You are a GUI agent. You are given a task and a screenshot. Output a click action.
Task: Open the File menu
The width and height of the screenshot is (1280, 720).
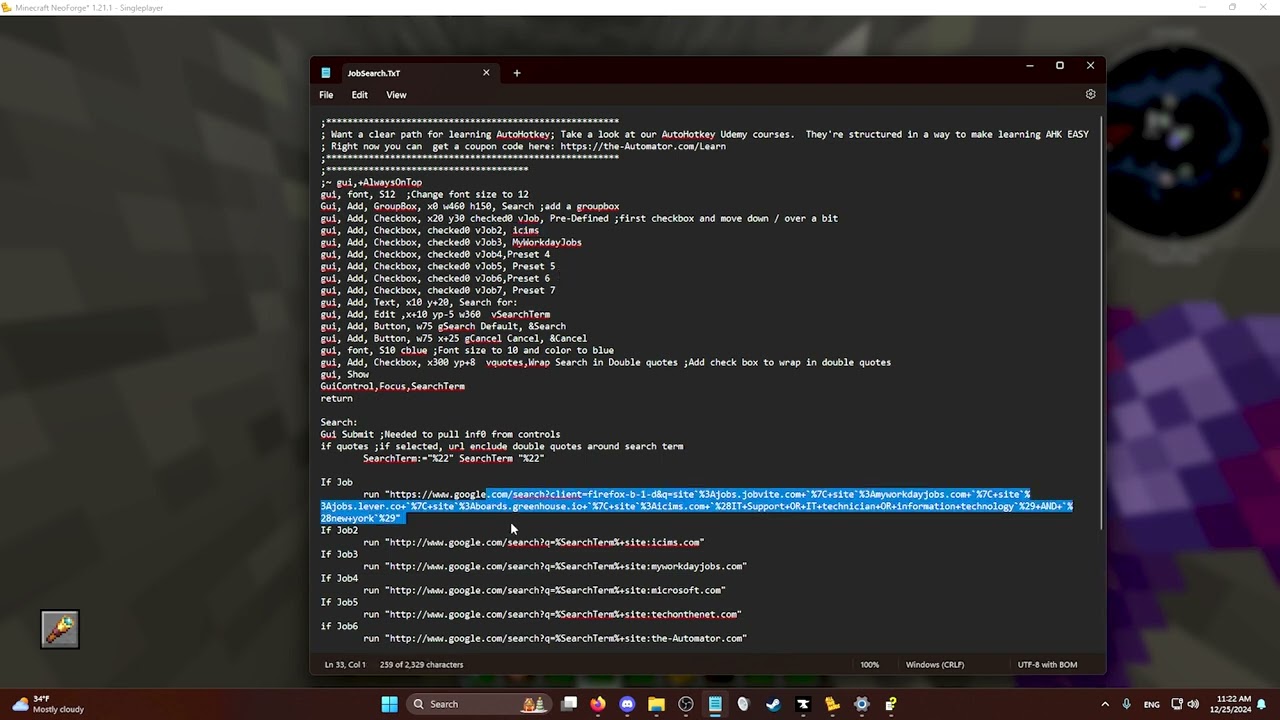coord(326,95)
